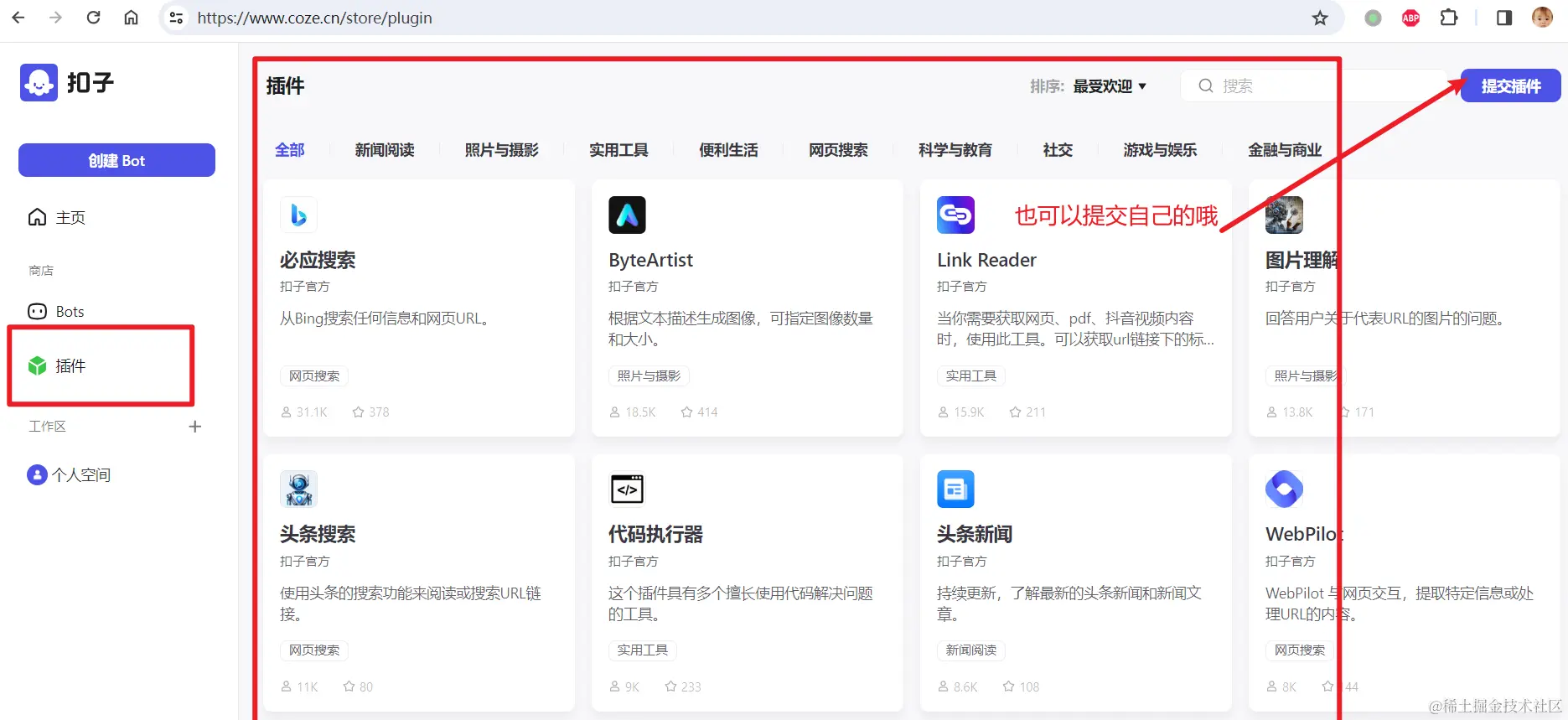Click the 必应搜索 Bing plugin icon
The height and width of the screenshot is (720, 1568).
298,215
